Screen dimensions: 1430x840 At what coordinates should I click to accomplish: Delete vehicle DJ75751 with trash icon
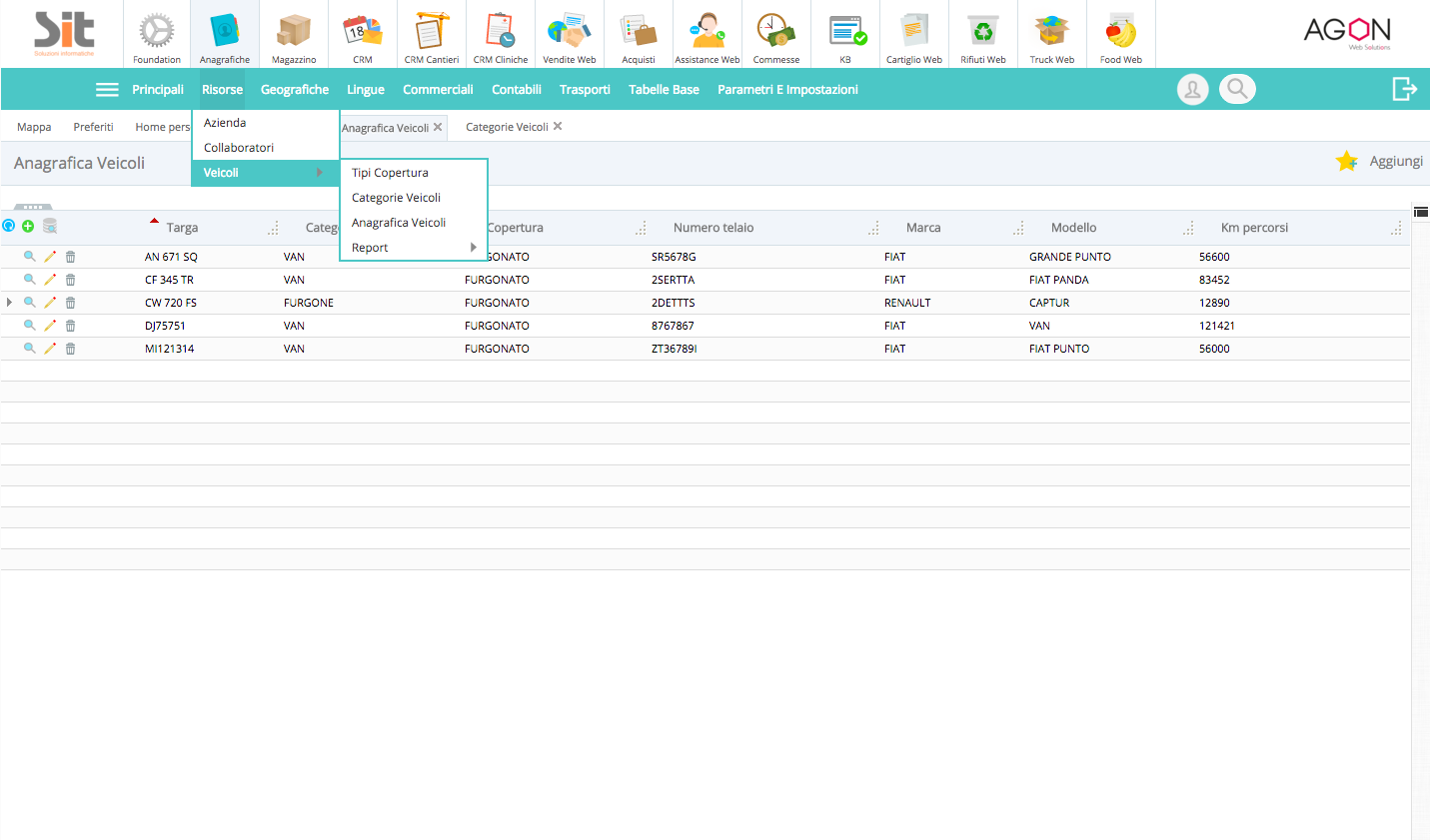point(70,326)
